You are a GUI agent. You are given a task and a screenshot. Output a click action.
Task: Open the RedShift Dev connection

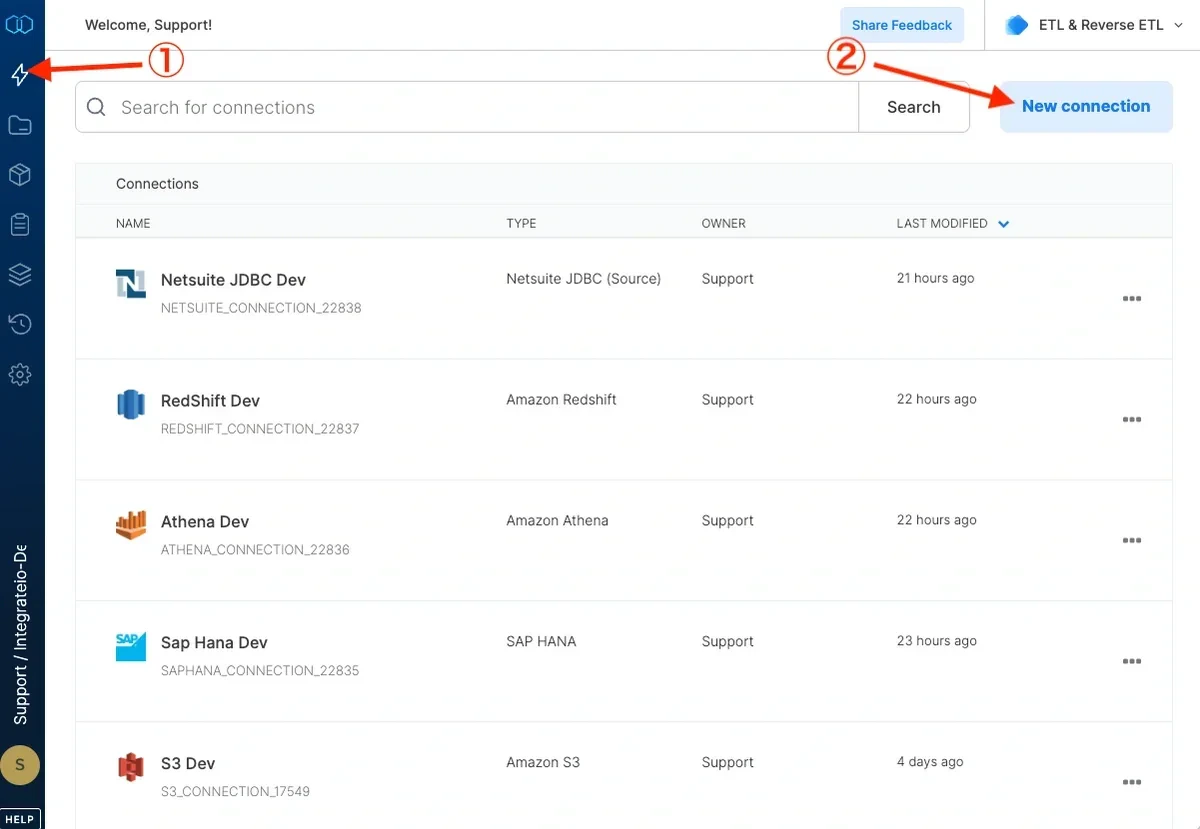tap(210, 401)
